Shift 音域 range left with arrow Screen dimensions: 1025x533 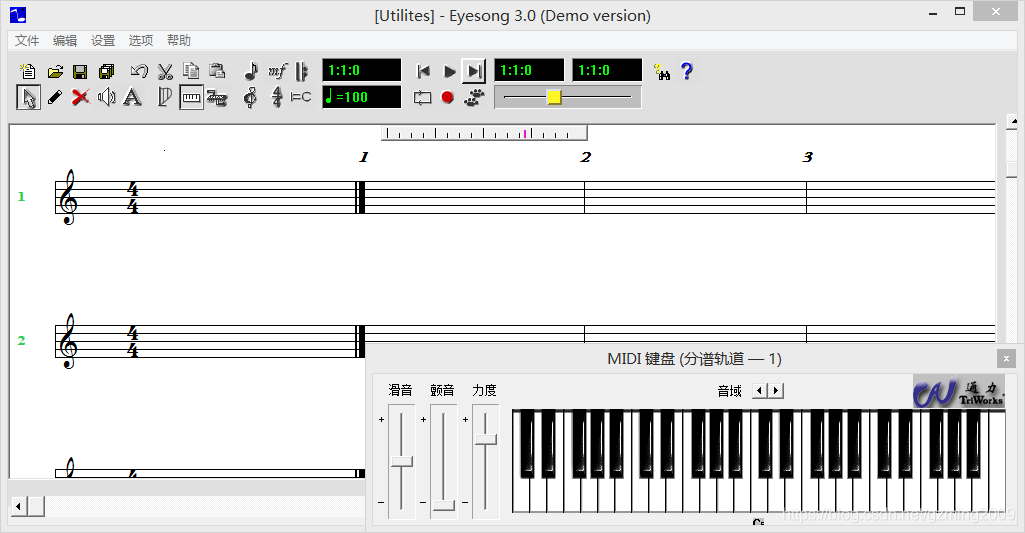[760, 390]
